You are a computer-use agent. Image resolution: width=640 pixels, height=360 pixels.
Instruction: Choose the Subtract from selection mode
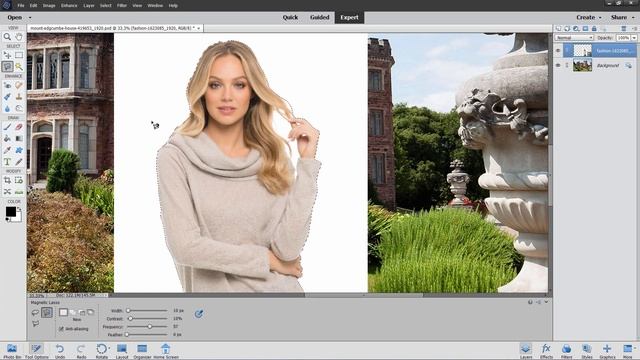82,312
